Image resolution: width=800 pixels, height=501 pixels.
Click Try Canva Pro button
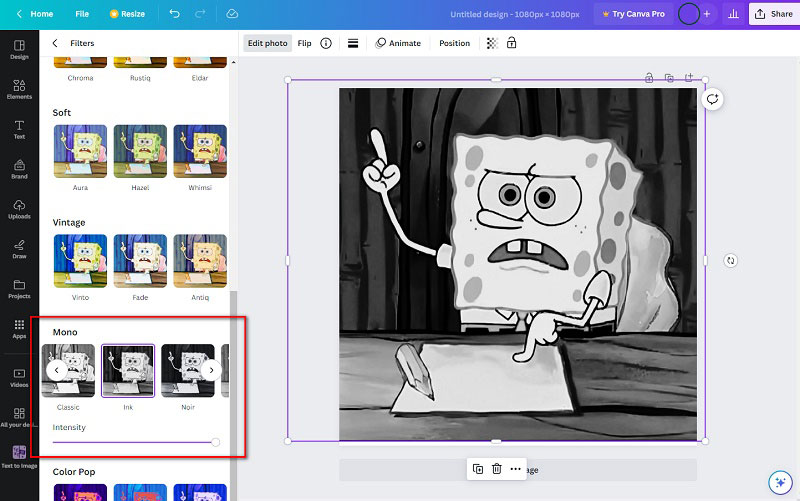(633, 14)
